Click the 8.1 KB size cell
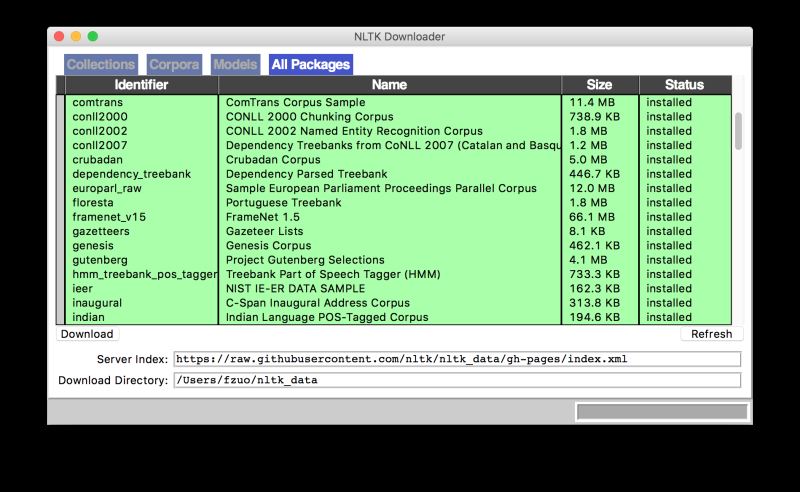Image resolution: width=800 pixels, height=492 pixels. pos(587,231)
